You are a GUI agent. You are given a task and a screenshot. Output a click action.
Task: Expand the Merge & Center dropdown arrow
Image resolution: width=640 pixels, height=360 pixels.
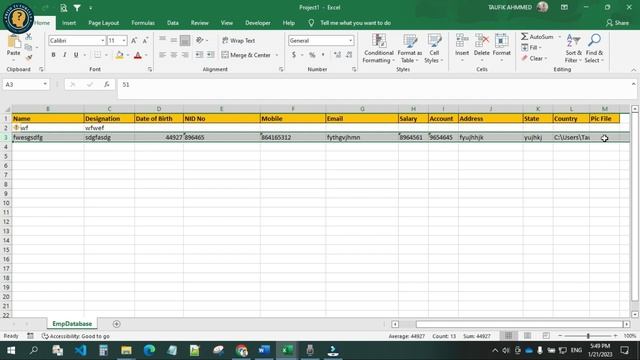[277, 55]
